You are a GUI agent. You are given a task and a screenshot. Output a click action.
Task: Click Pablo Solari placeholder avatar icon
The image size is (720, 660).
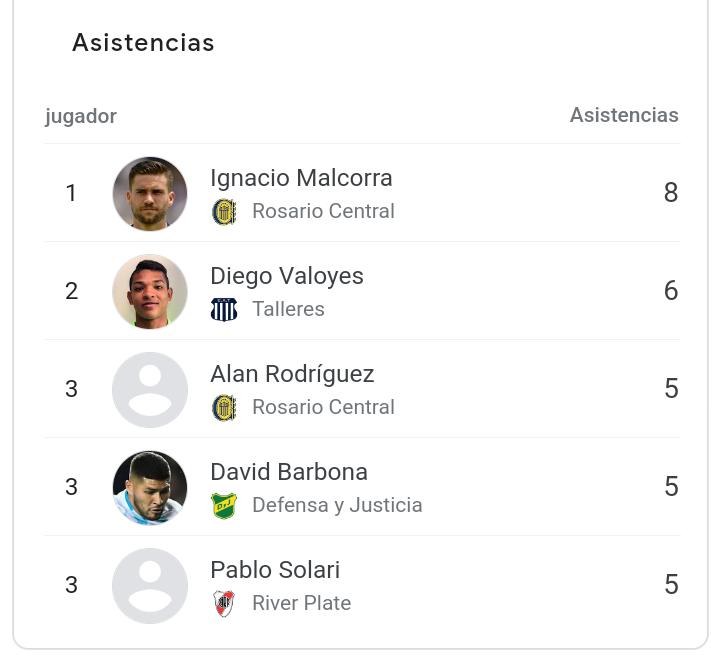coord(150,586)
